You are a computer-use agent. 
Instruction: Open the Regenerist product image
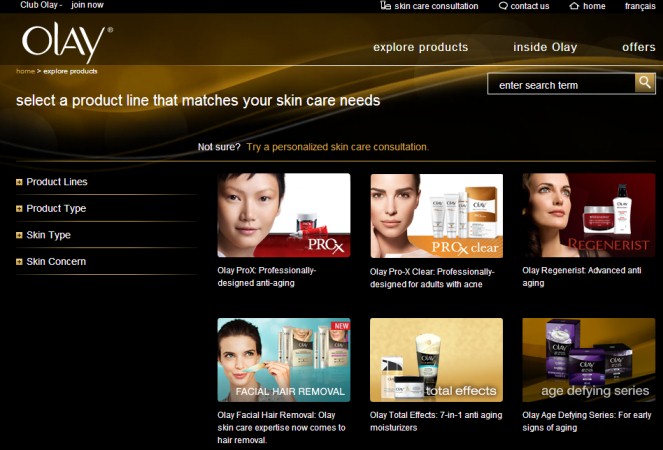click(589, 215)
